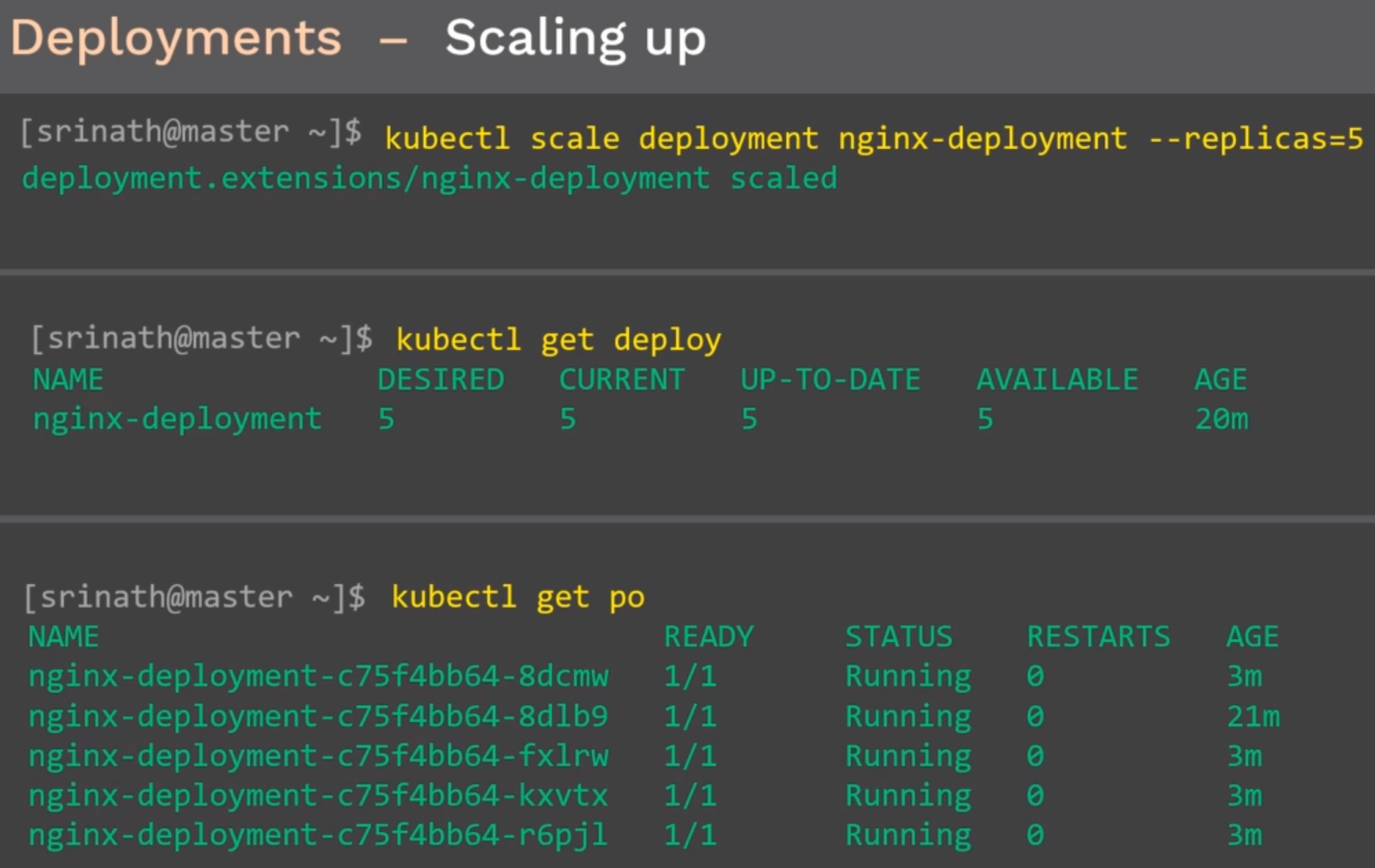The height and width of the screenshot is (868, 1375).
Task: Click the 'Scaling up' title text
Action: click(576, 40)
